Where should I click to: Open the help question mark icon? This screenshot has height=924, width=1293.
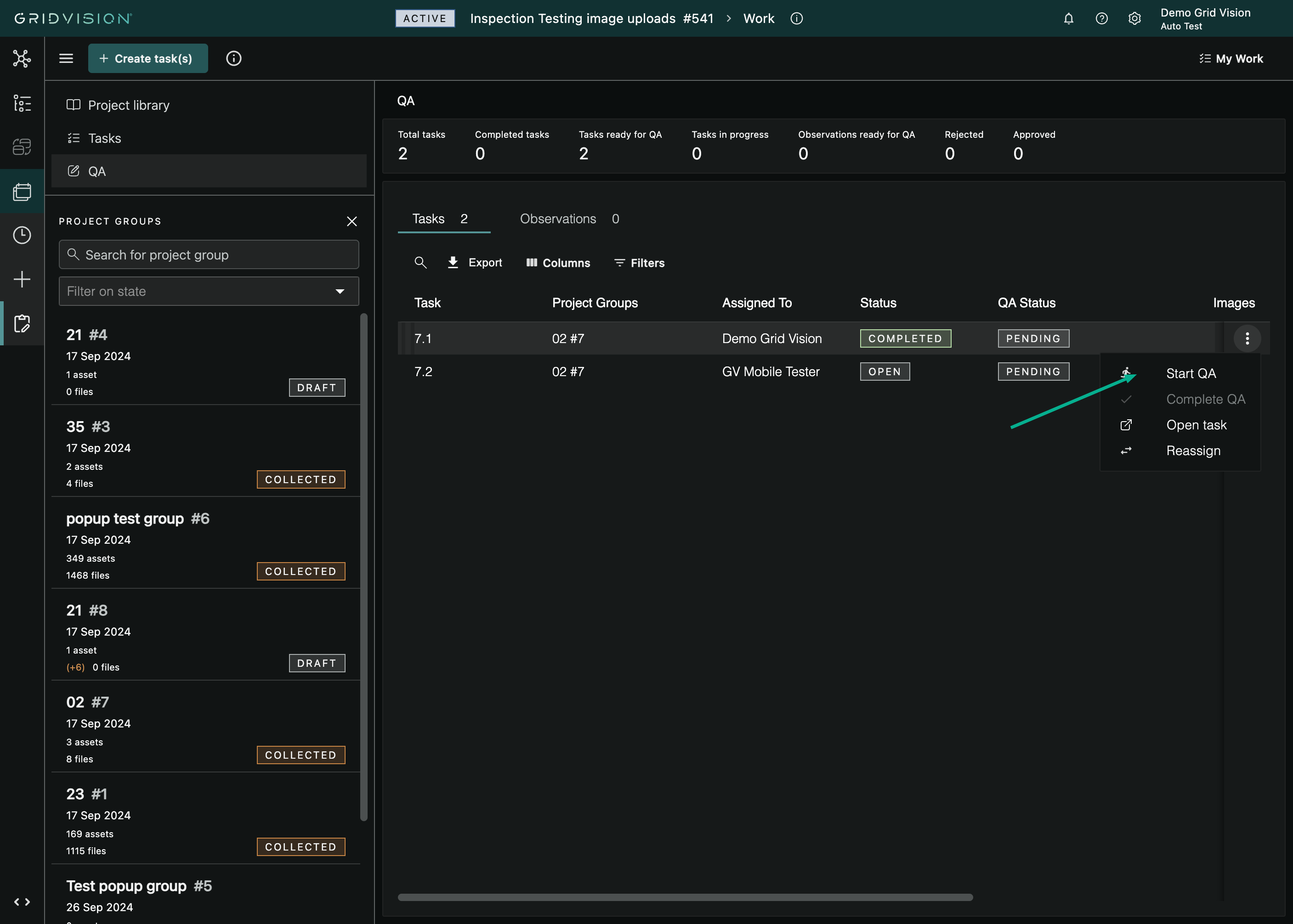1102,18
